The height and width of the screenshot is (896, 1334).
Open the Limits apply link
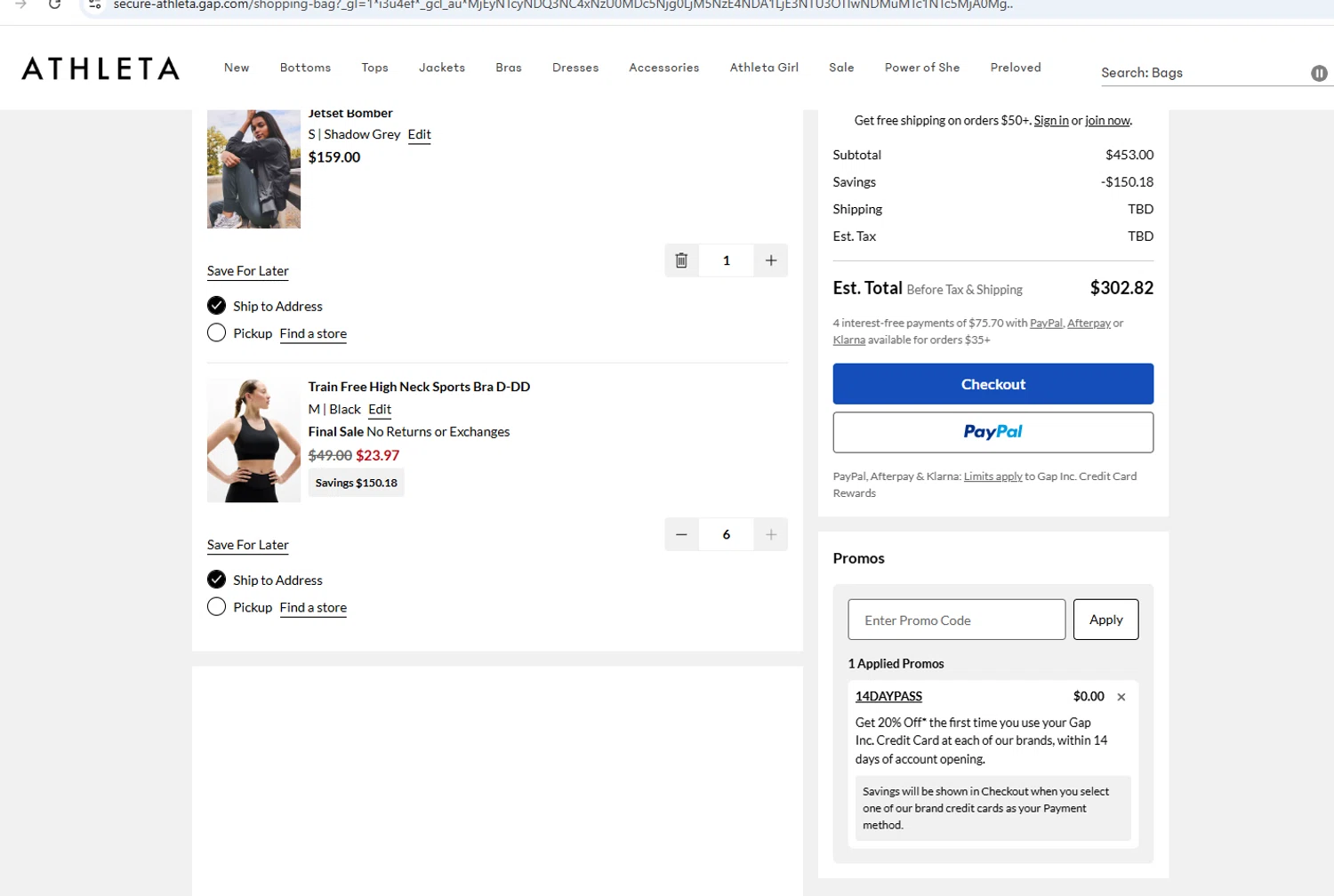[x=993, y=476]
